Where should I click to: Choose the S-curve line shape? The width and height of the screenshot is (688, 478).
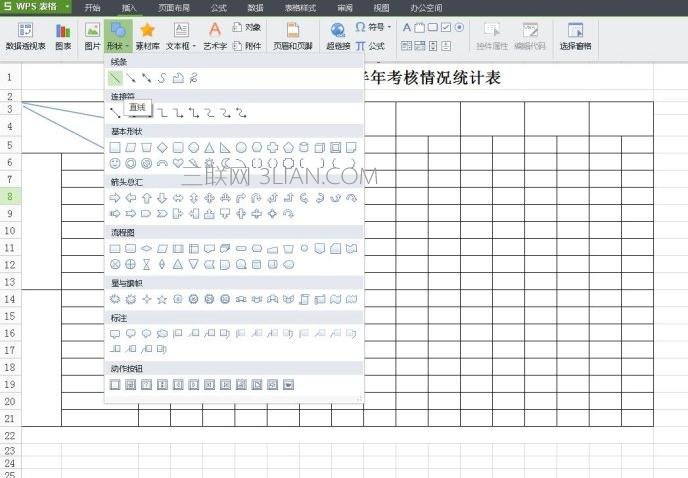point(162,78)
